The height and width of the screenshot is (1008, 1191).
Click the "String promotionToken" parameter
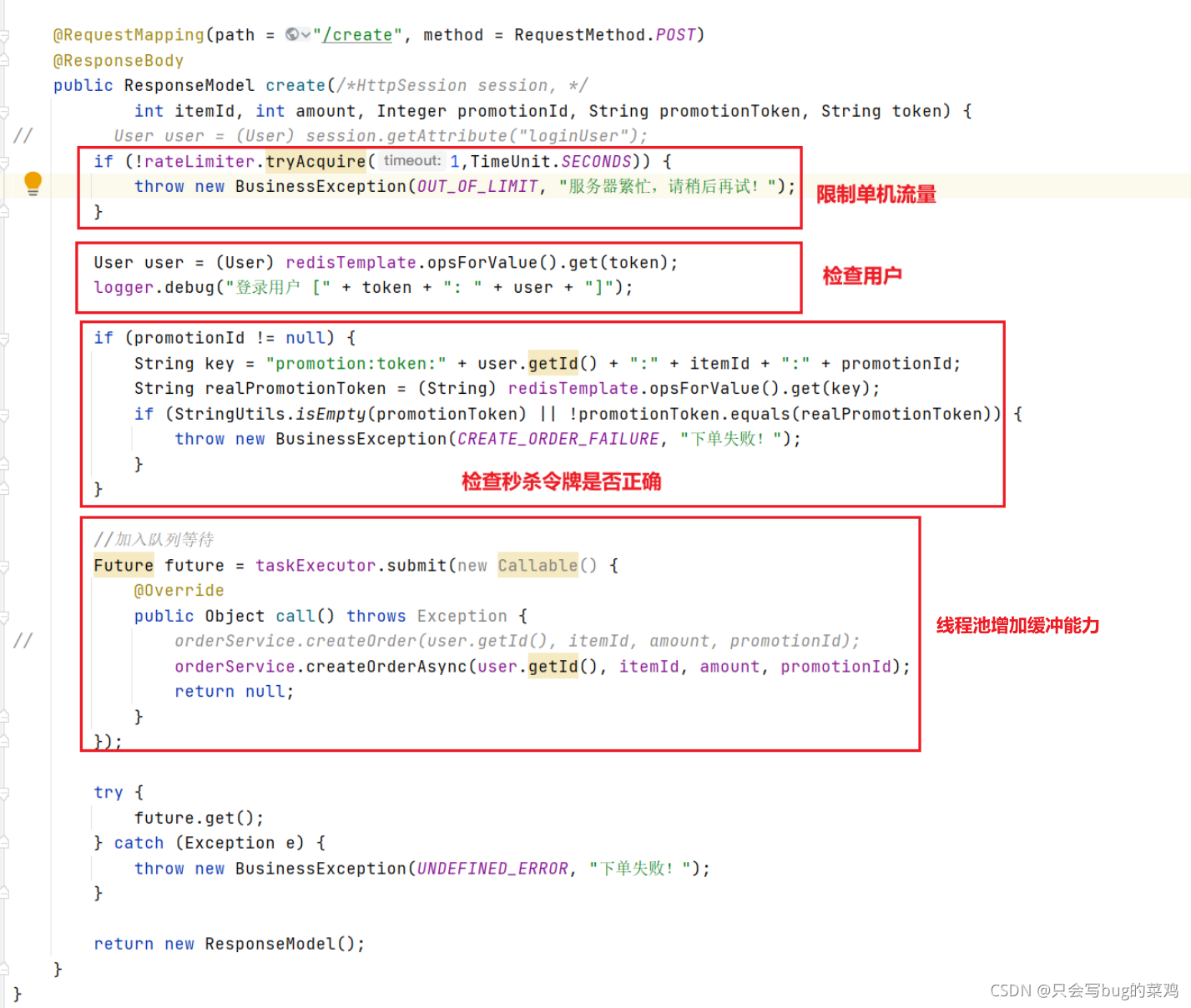click(694, 111)
